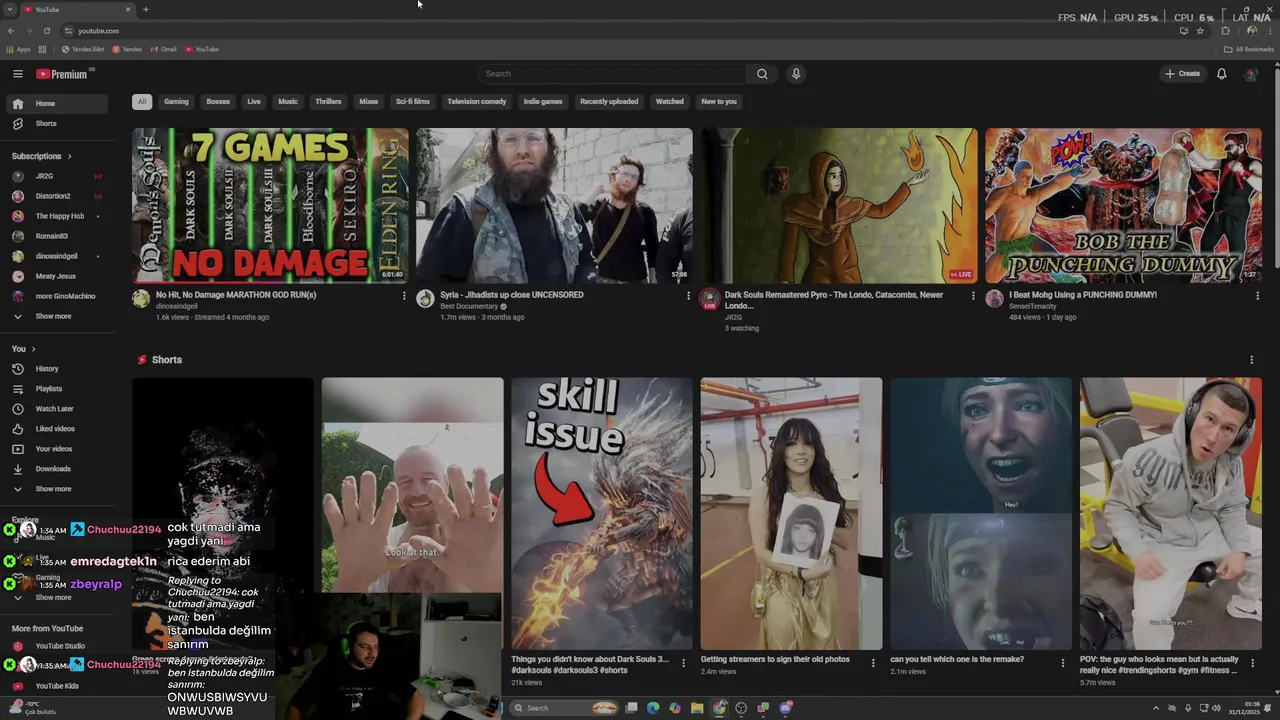The width and height of the screenshot is (1280, 720).
Task: Open the 7 Games No Damage video thumbnail
Action: tap(270, 205)
